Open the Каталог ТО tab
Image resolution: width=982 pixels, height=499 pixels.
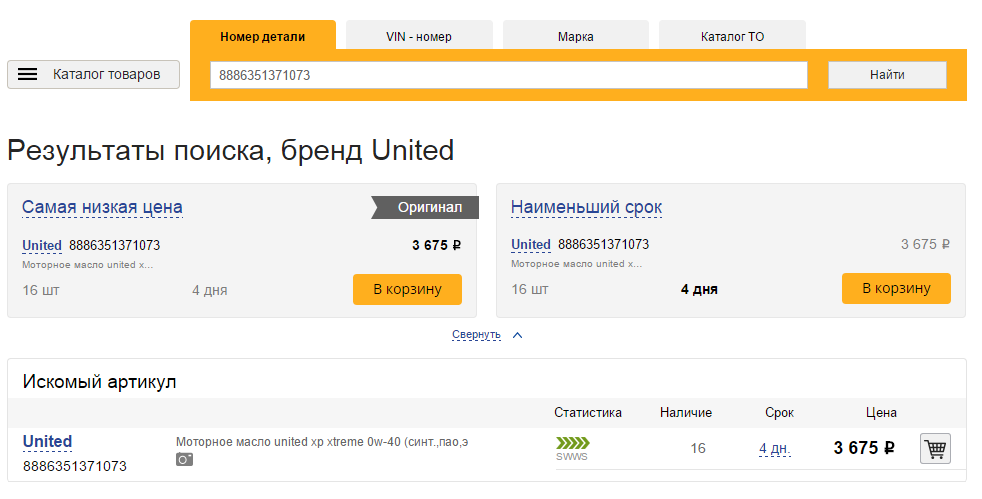(x=732, y=36)
